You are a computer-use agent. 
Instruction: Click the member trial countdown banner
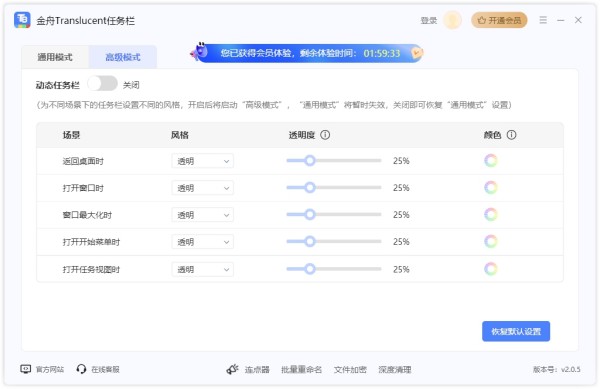pos(308,53)
